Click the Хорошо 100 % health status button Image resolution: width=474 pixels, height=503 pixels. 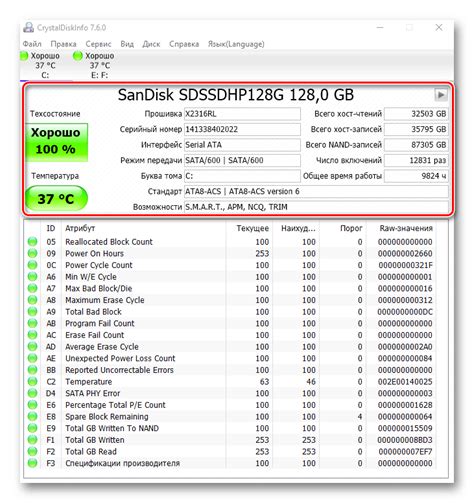tap(56, 142)
